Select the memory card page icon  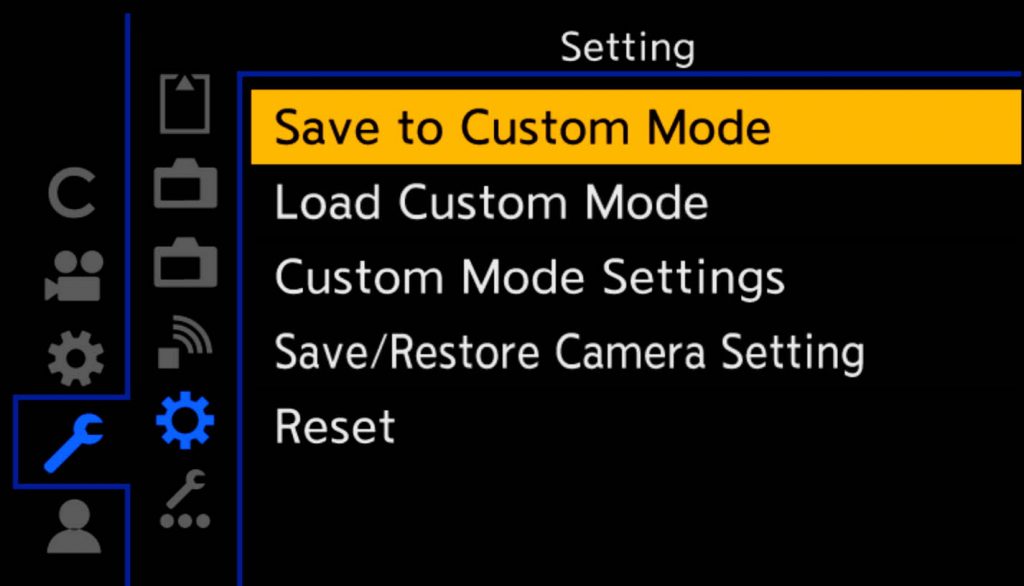pyautogui.click(x=185, y=103)
